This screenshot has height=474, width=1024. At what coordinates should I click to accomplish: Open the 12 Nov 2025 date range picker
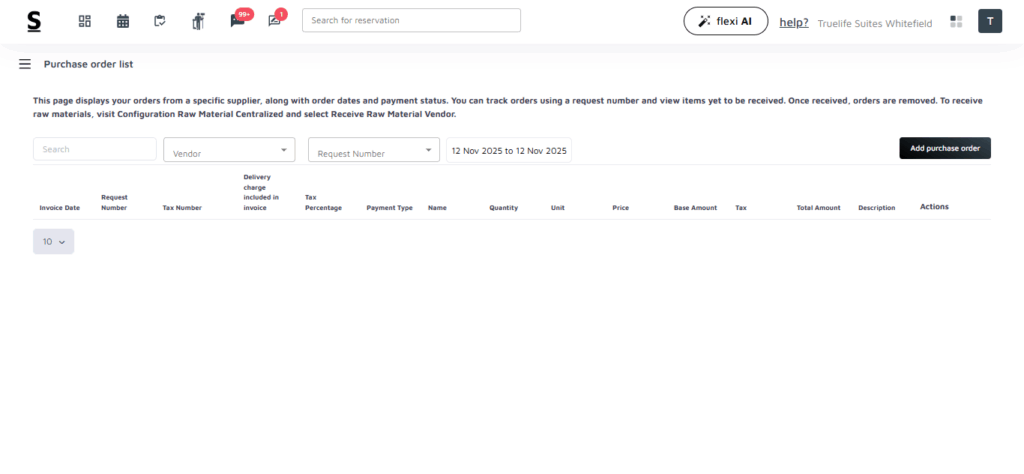click(x=509, y=150)
